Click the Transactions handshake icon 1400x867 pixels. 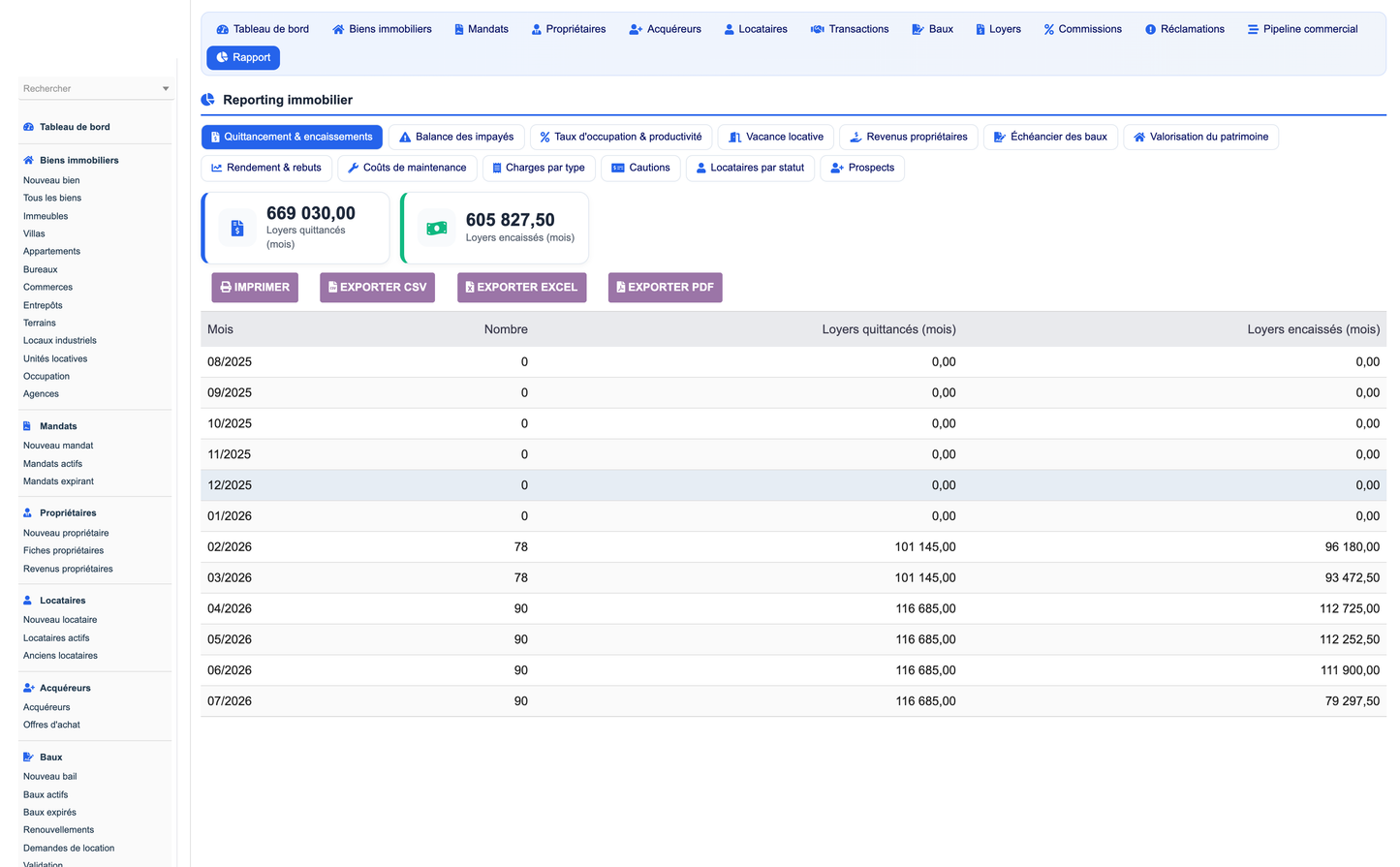[x=818, y=29]
